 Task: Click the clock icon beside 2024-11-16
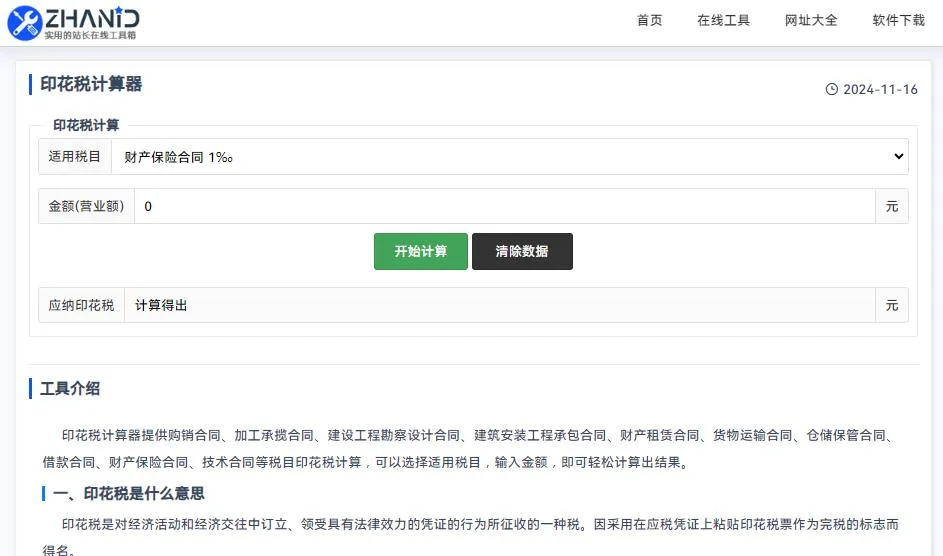click(x=832, y=90)
